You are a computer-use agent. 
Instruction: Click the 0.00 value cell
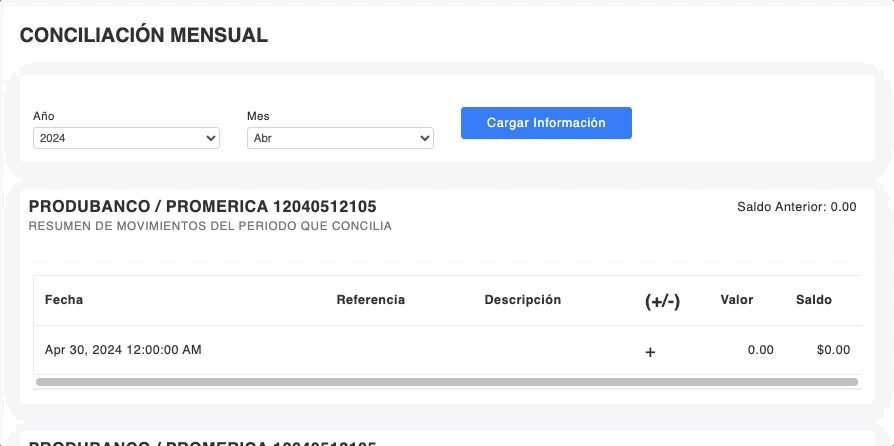coord(760,350)
